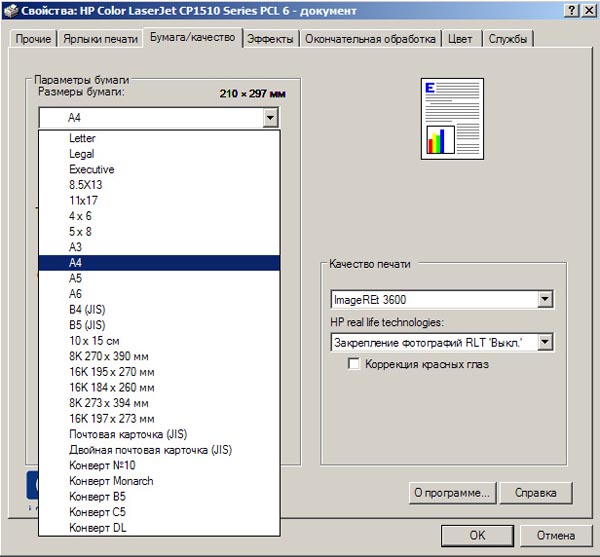Select 16K 184 x 260 мм
Viewport: 600px width, 557px height.
[159, 387]
